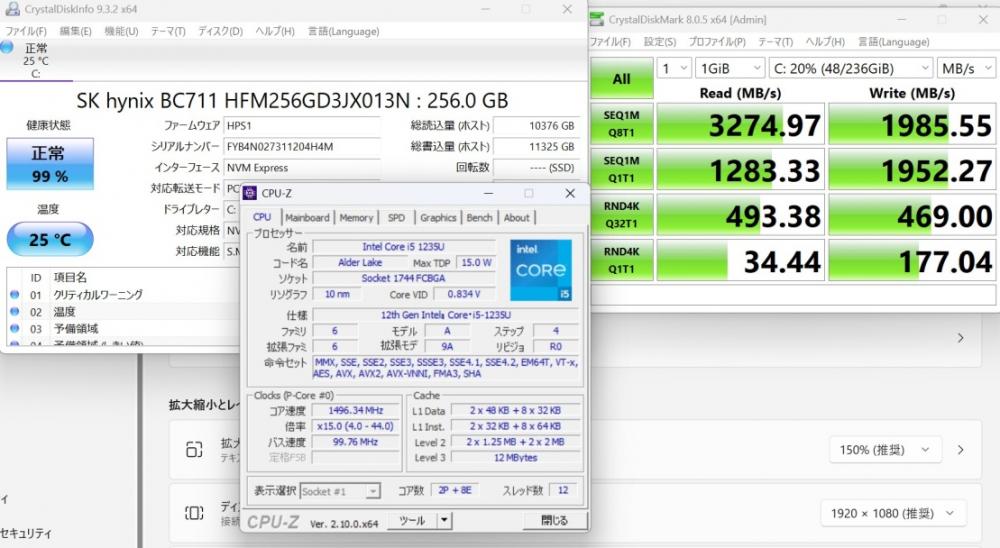
Task: Click the CPU-Z title bar app icon
Action: click(x=251, y=193)
